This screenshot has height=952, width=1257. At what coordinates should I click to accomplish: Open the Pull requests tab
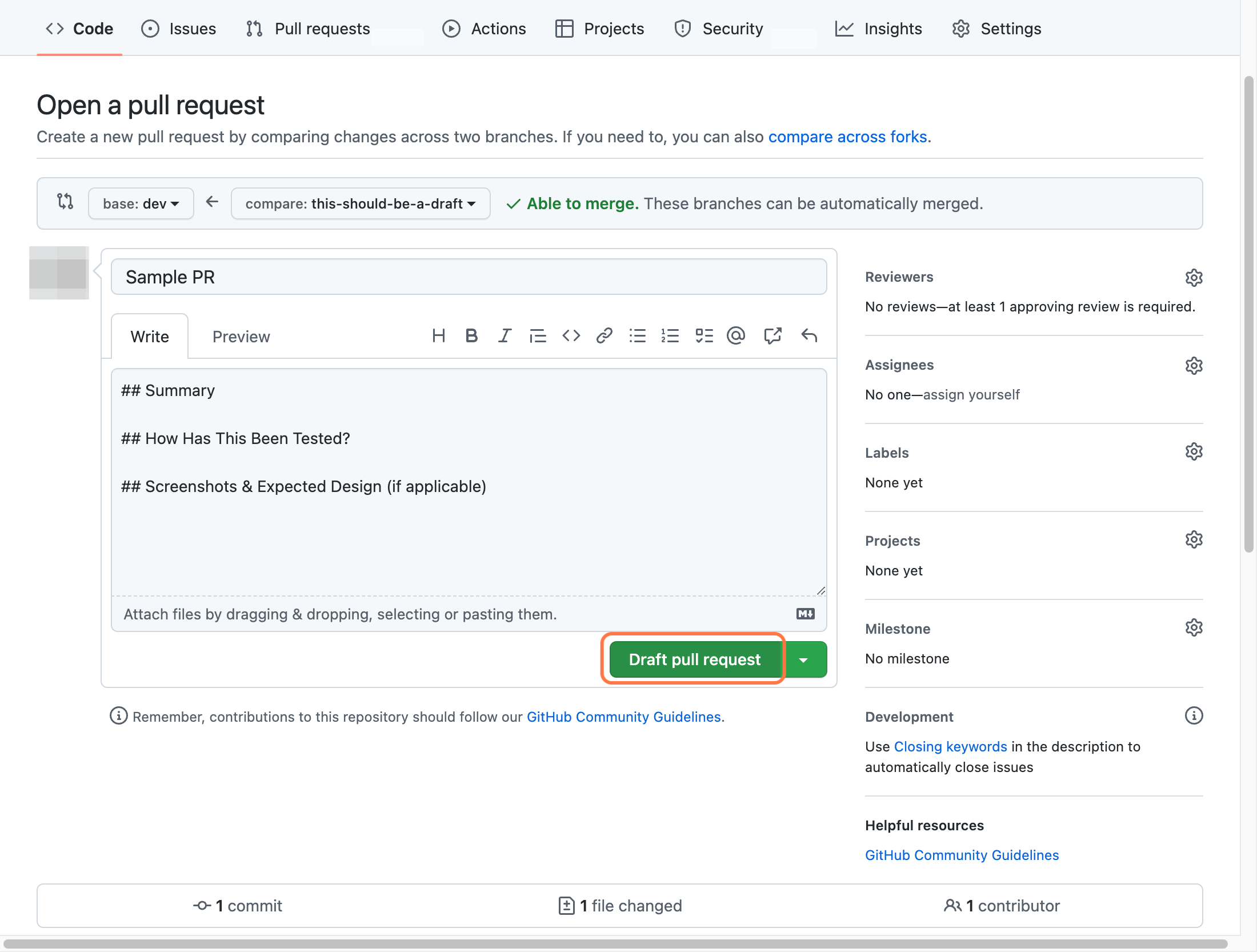308,29
